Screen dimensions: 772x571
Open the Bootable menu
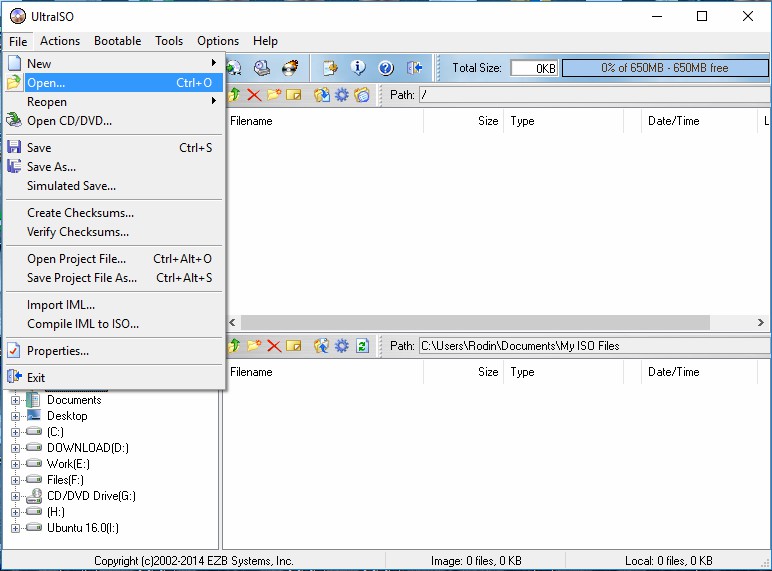(118, 41)
